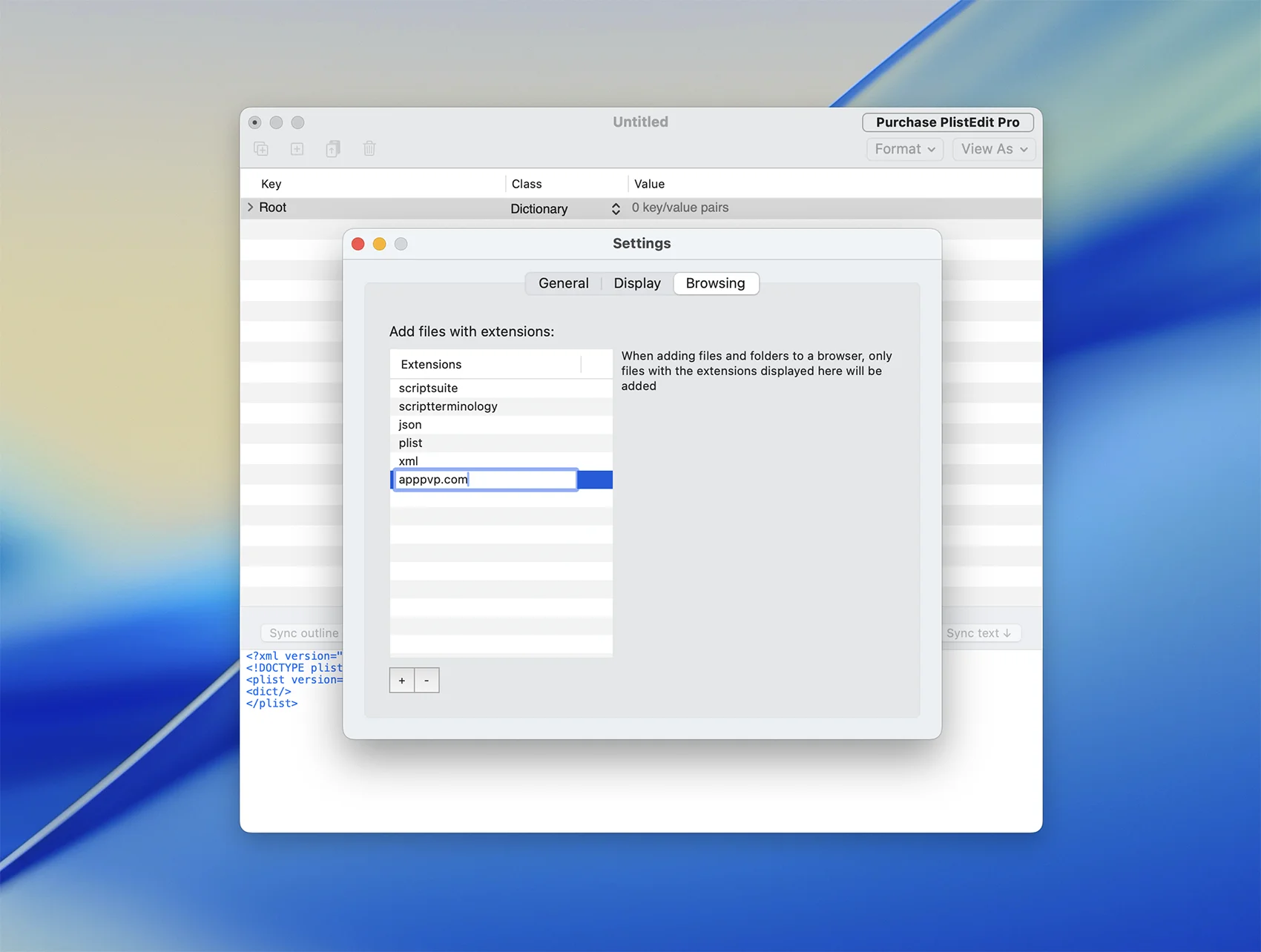
Task: Open the Dictionary class popup selector
Action: pyautogui.click(x=615, y=209)
